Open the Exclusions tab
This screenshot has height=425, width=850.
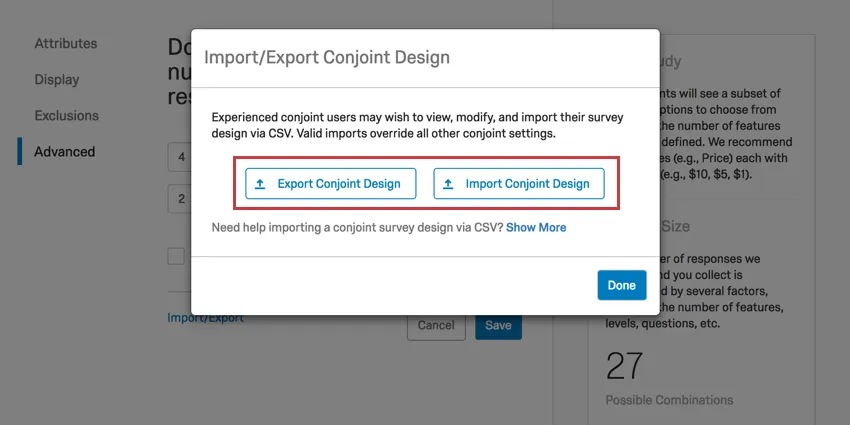65,116
